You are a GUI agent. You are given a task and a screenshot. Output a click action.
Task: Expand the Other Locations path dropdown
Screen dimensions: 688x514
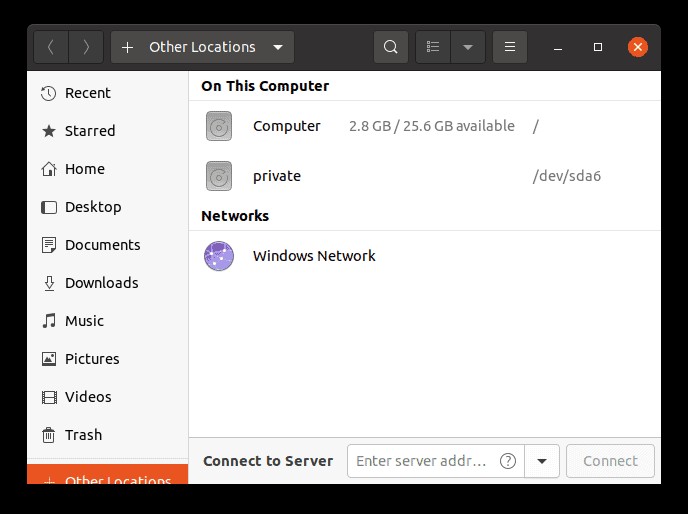pyautogui.click(x=278, y=47)
